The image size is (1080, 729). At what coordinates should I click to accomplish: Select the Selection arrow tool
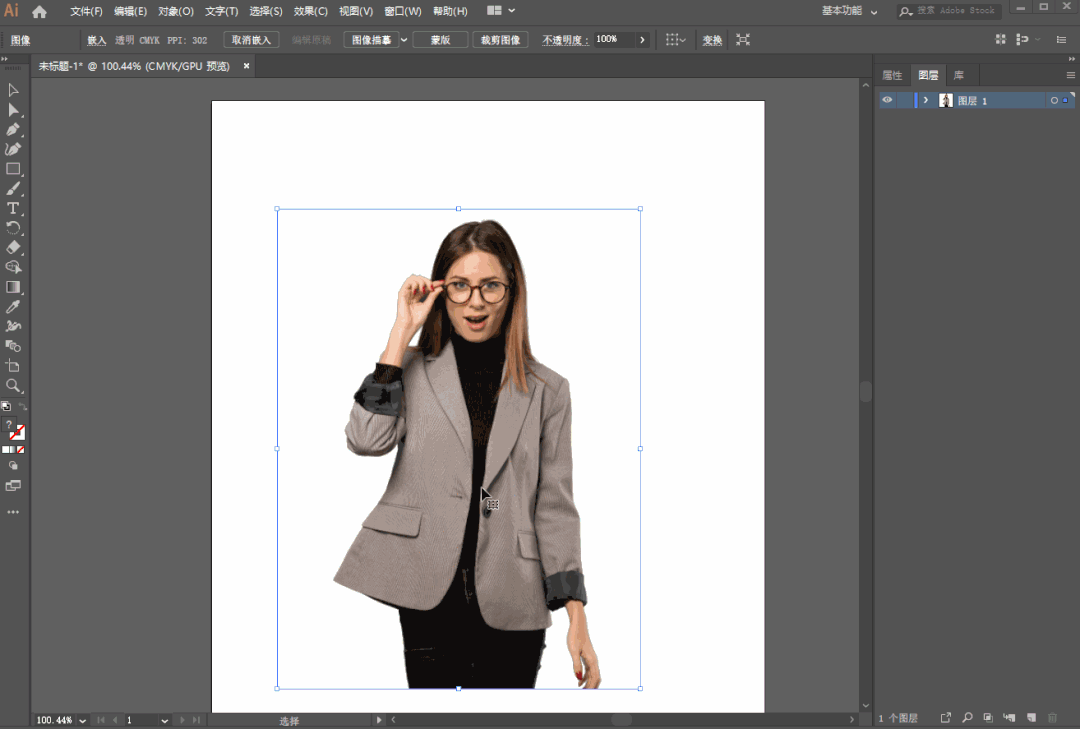coord(13,90)
